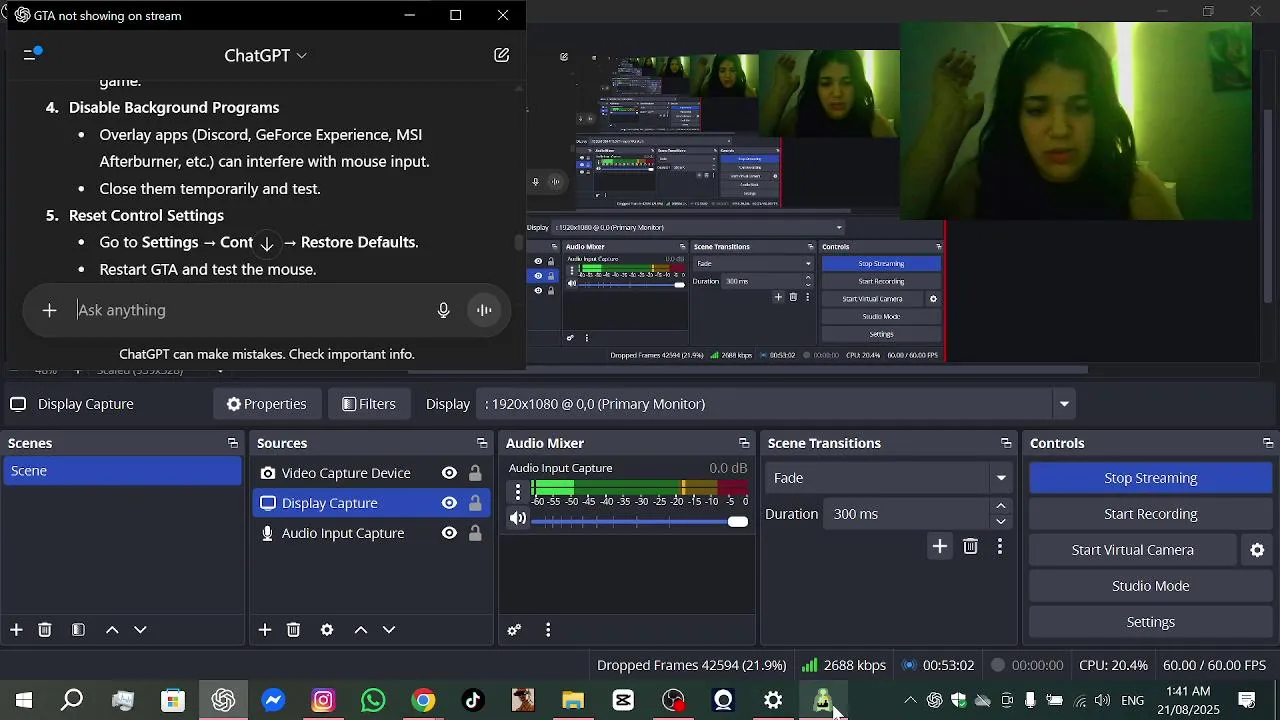
Task: Open source Filters button
Action: (x=368, y=404)
